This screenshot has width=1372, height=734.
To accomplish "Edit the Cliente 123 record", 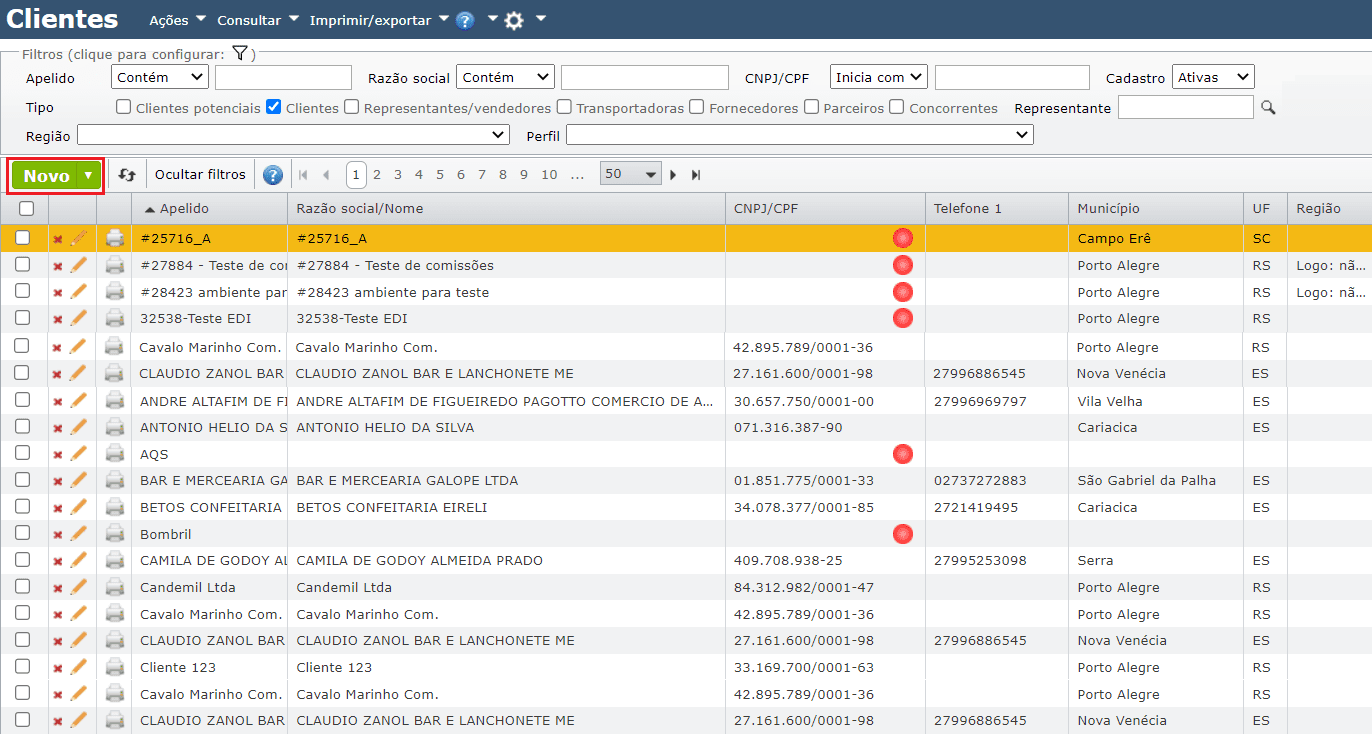I will [79, 667].
